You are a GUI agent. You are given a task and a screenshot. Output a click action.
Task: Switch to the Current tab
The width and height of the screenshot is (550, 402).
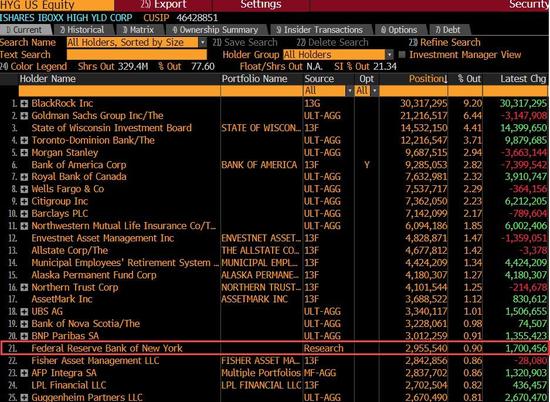pos(25,30)
